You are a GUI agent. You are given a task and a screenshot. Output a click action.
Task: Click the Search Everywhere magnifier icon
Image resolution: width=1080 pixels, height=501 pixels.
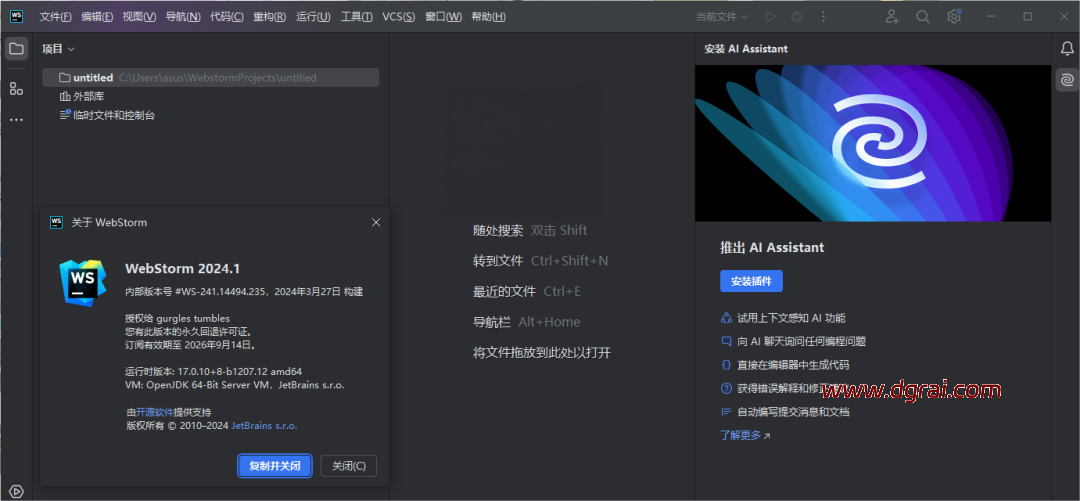[923, 17]
